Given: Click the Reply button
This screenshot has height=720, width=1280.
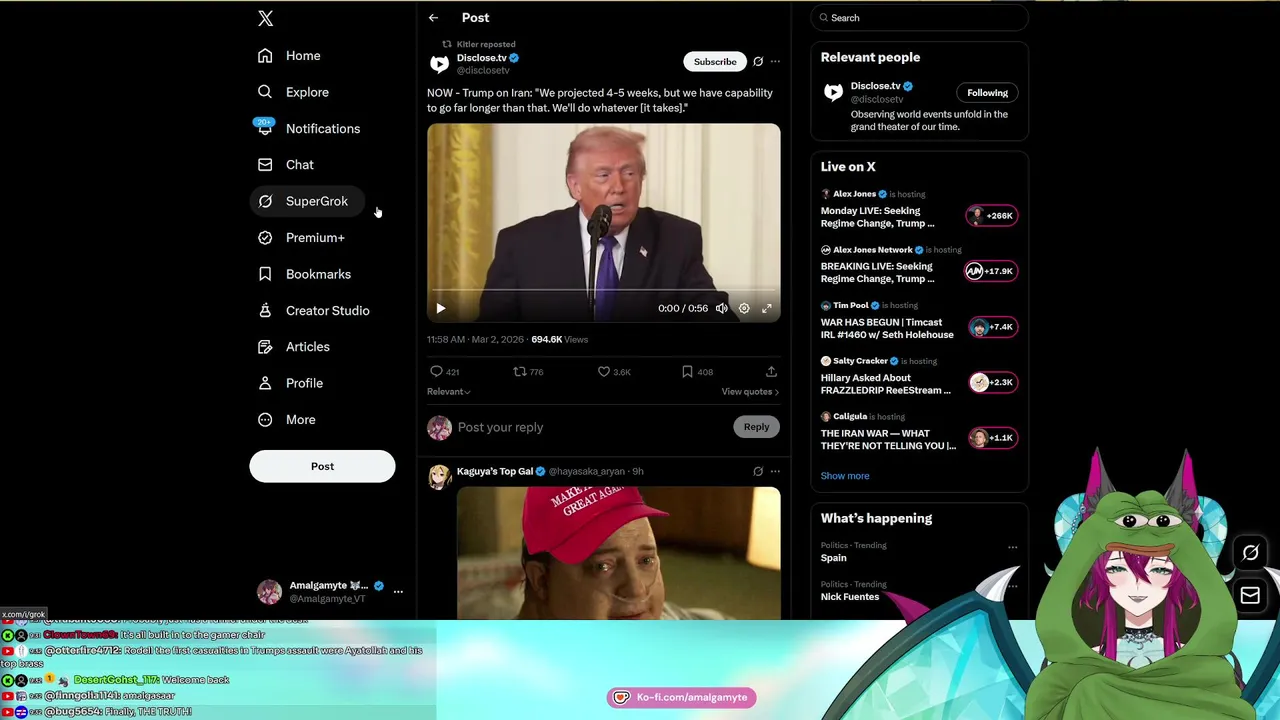Looking at the screenshot, I should coord(756,427).
